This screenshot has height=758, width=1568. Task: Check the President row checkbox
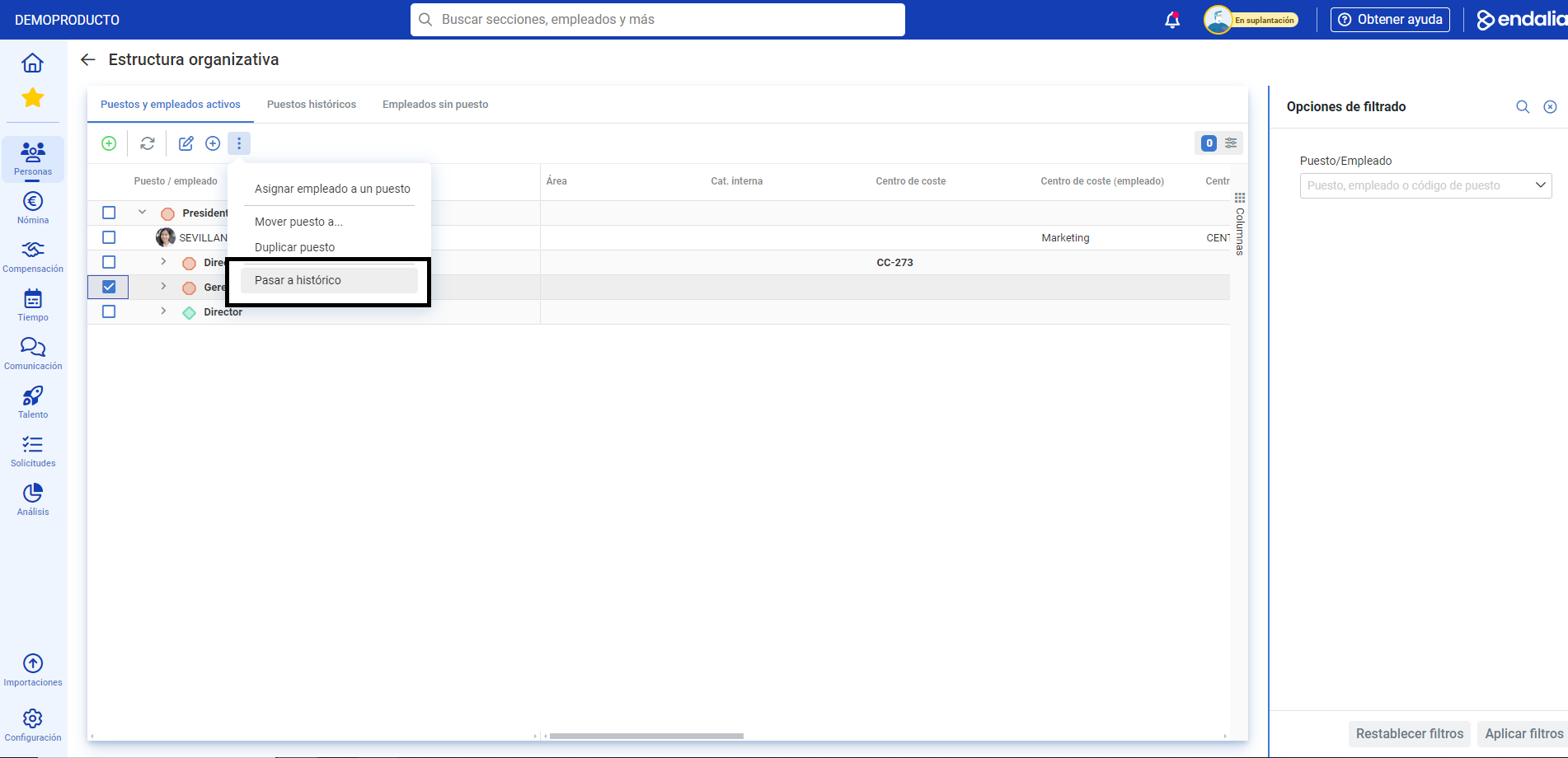pyautogui.click(x=109, y=213)
